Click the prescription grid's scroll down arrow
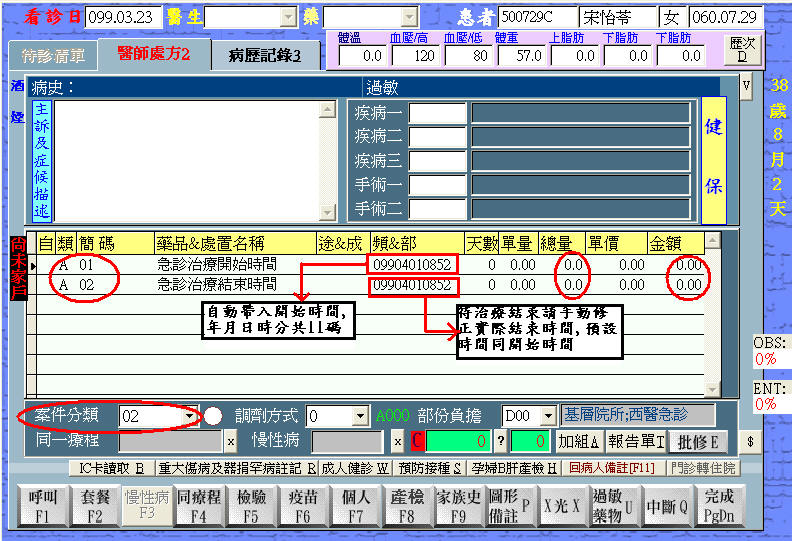The height and width of the screenshot is (541, 792). click(x=711, y=389)
